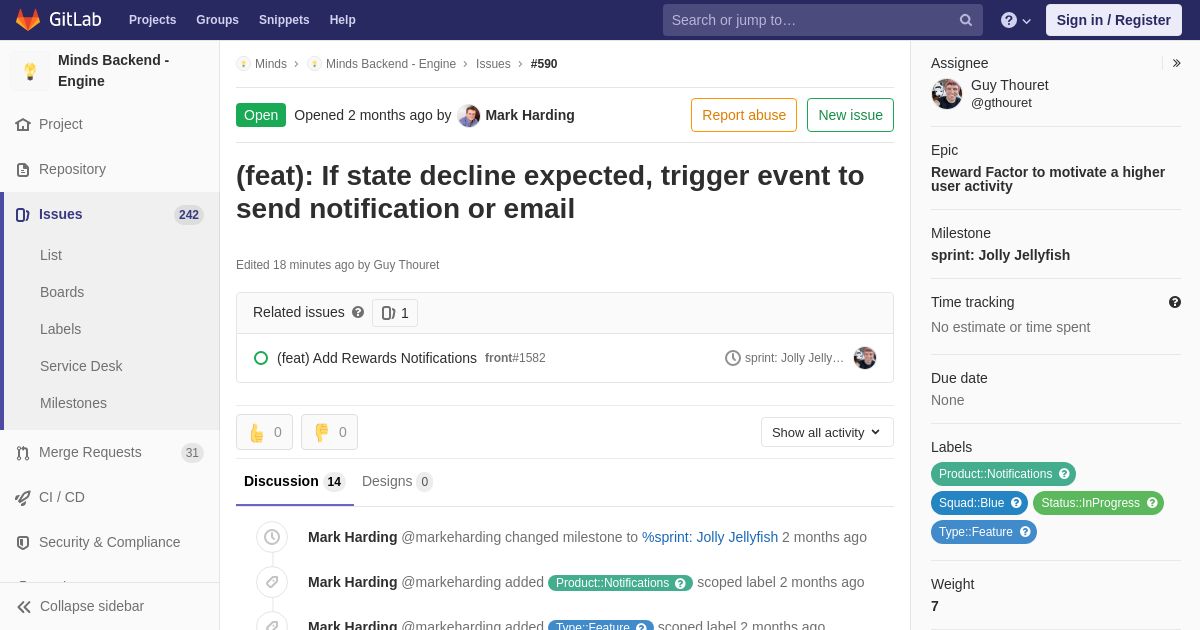Click Time tracking help icon
1200x630 pixels.
pyautogui.click(x=1175, y=302)
